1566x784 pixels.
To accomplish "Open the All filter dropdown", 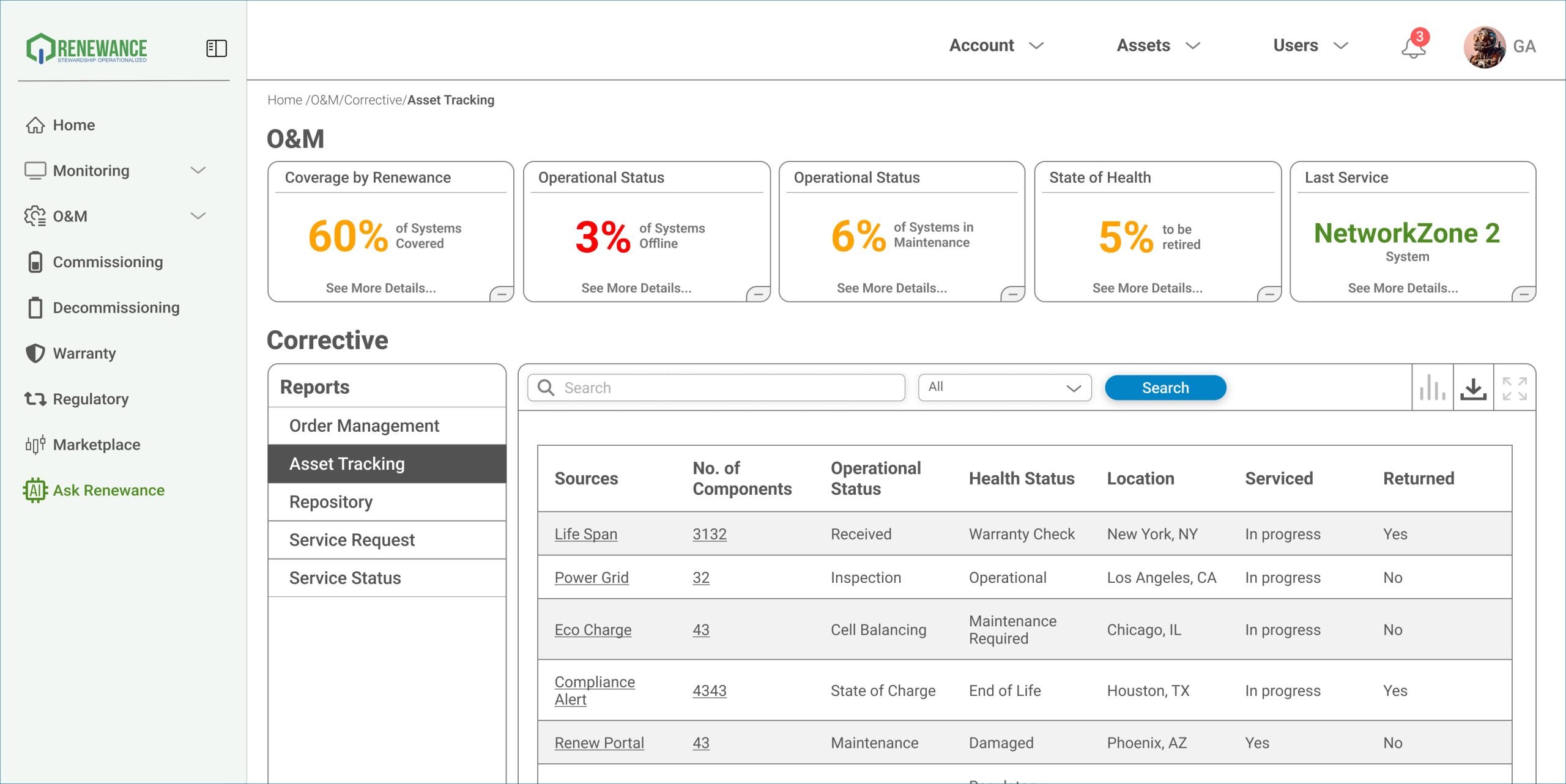I will point(1004,387).
